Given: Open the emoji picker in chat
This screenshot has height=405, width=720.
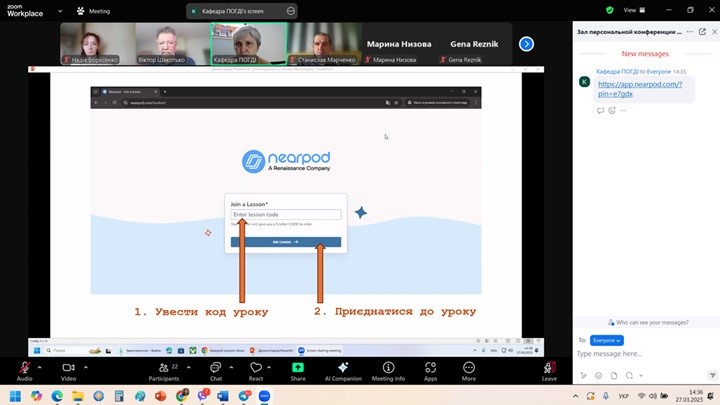Looking at the screenshot, I should [598, 376].
